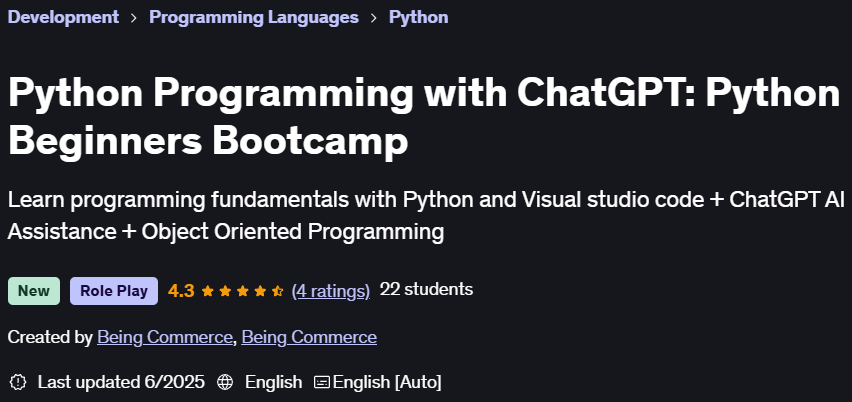Click the last updated alert badge icon
Image resolution: width=852 pixels, height=402 pixels.
pos(18,382)
